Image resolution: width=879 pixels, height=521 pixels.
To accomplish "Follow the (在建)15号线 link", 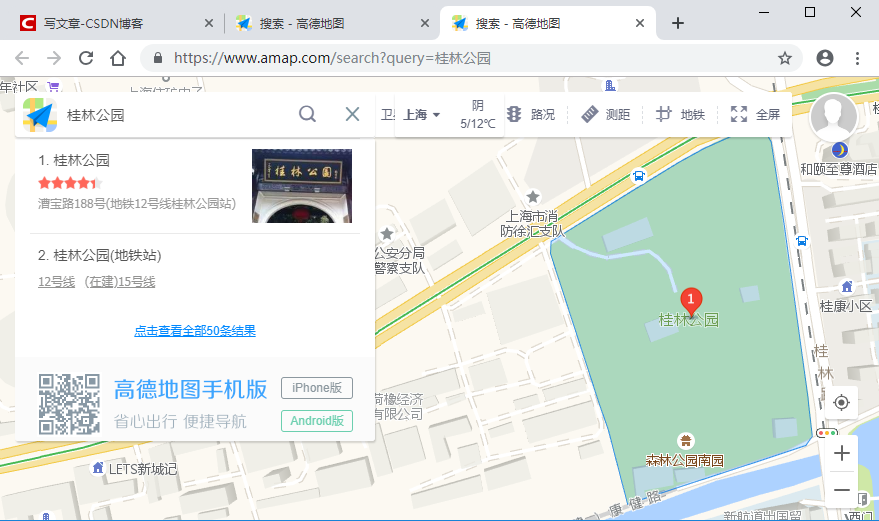I will (x=119, y=282).
